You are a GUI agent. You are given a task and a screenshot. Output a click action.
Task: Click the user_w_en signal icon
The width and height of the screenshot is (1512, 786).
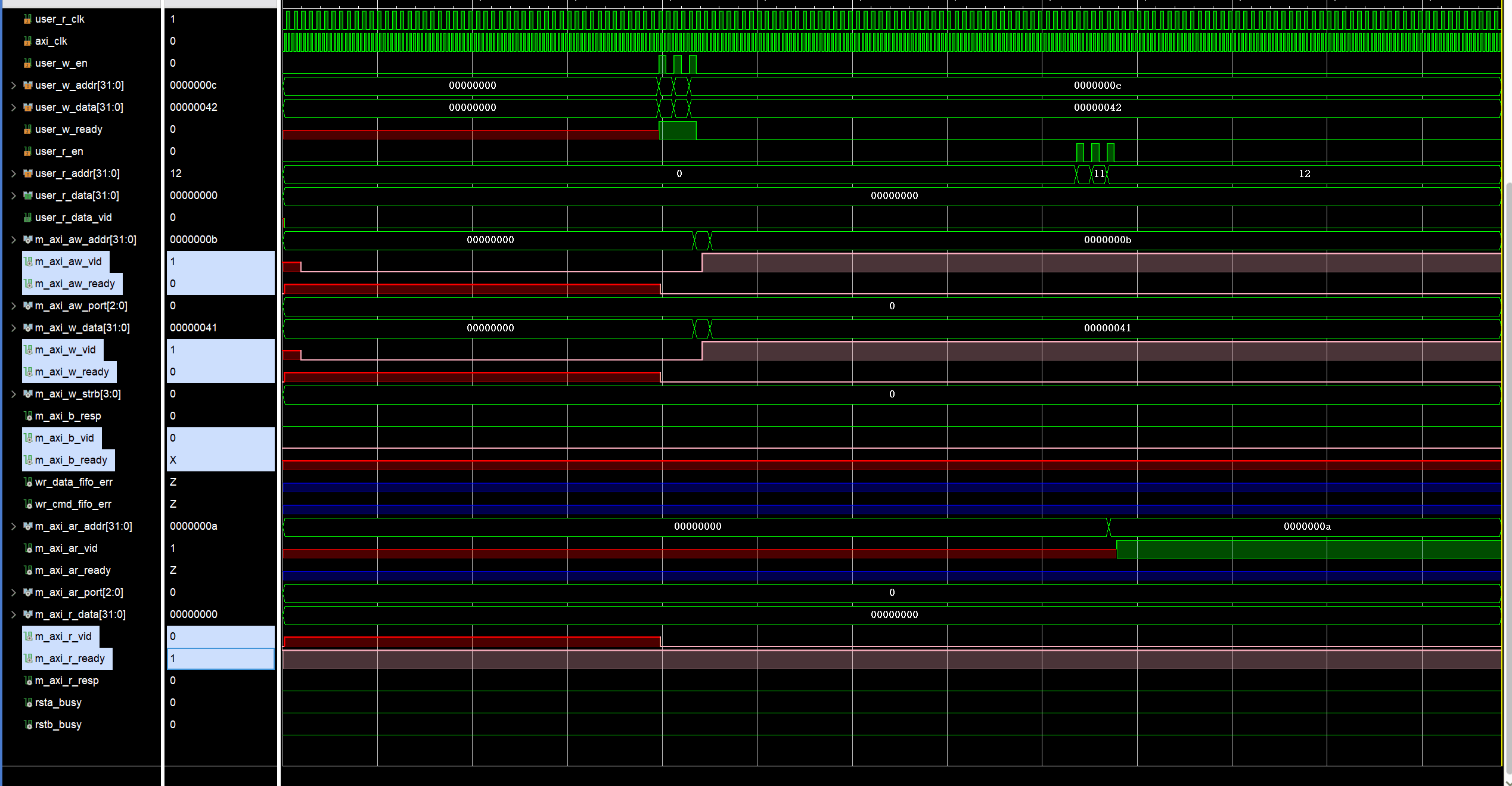(27, 63)
